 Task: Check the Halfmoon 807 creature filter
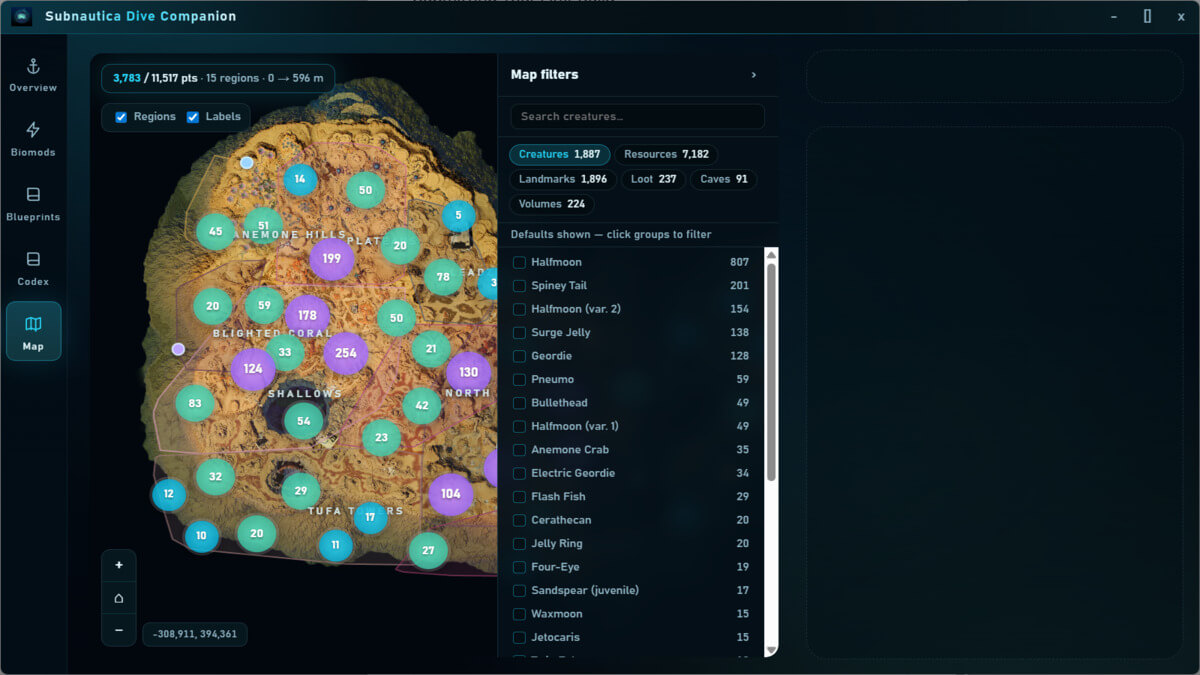tap(519, 262)
